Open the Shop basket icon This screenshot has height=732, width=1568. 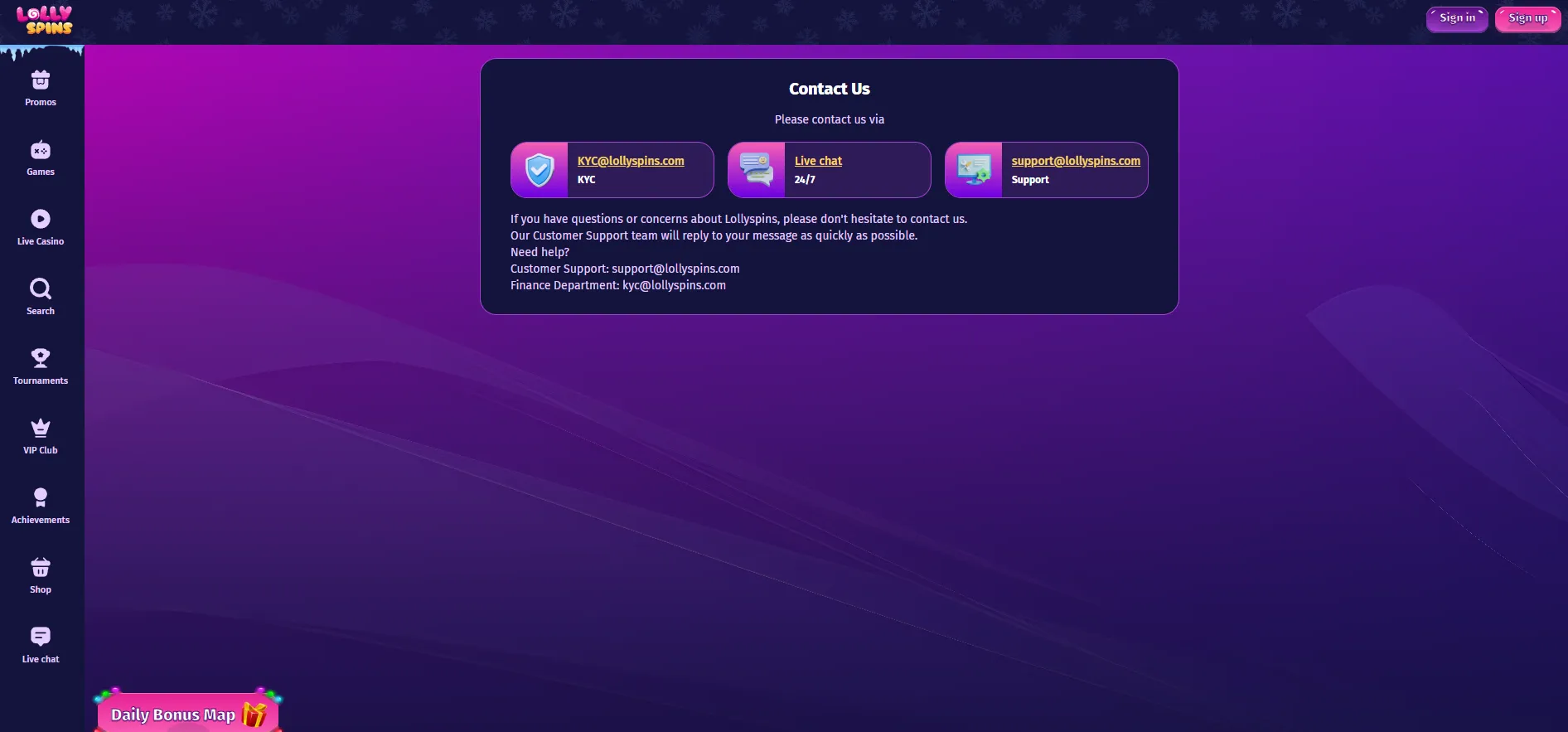[41, 568]
